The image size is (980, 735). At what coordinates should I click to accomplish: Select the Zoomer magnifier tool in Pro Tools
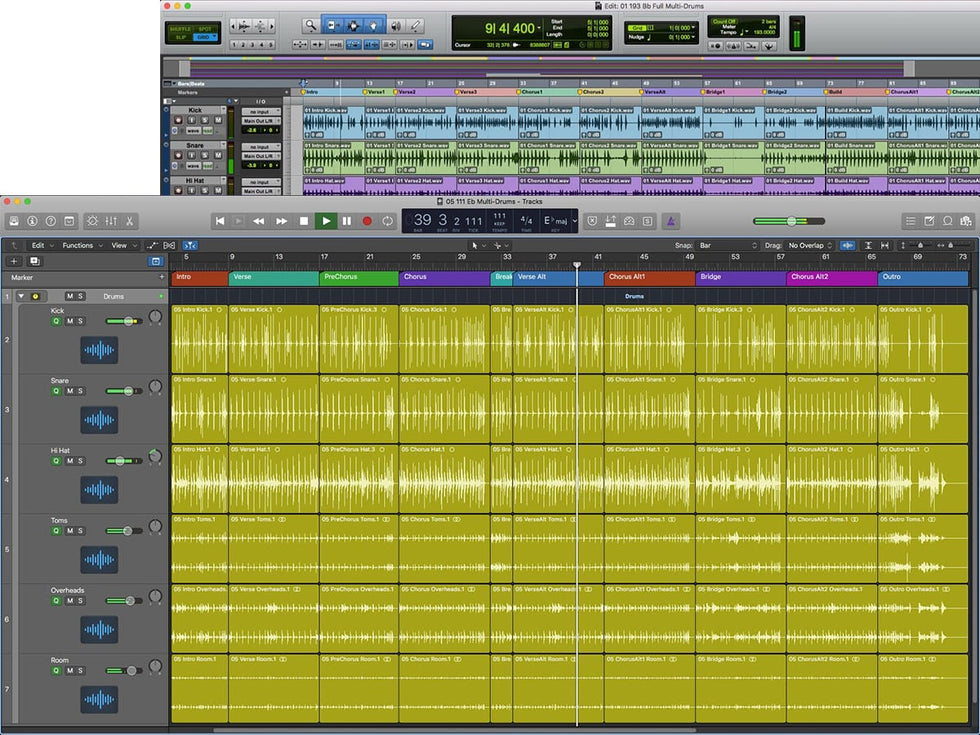point(311,25)
